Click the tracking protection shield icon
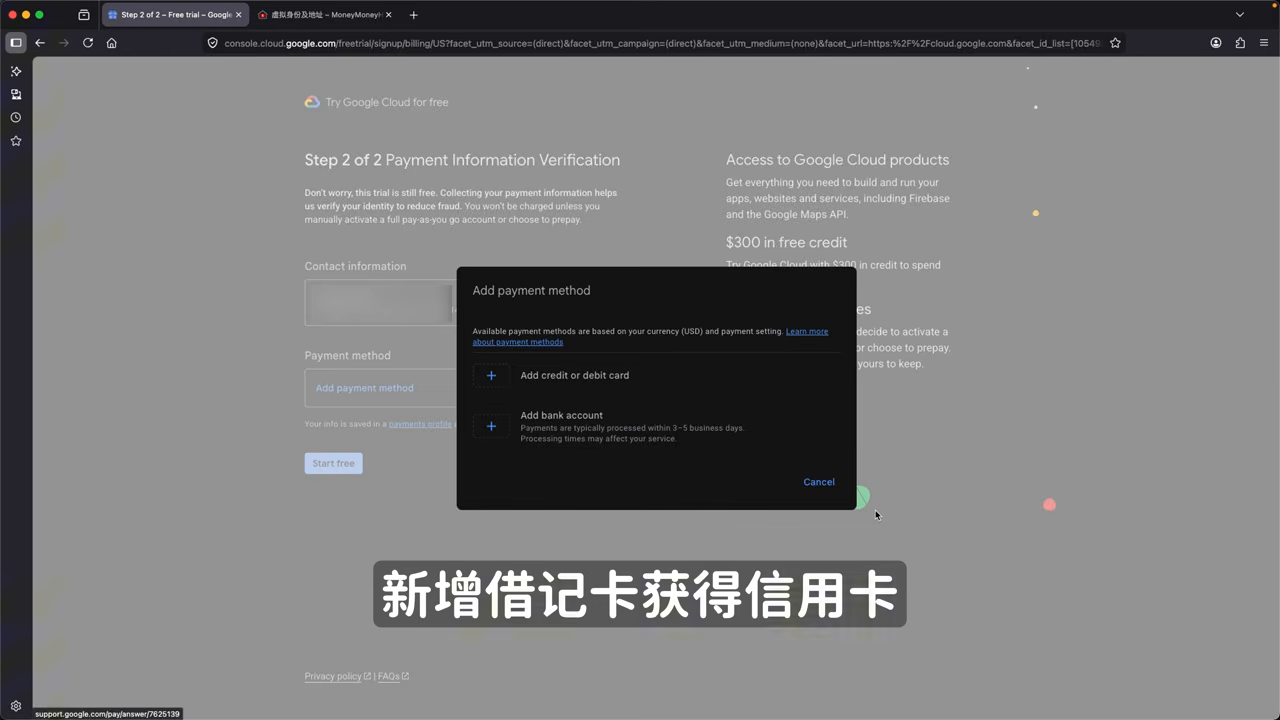The width and height of the screenshot is (1280, 720). click(x=212, y=43)
